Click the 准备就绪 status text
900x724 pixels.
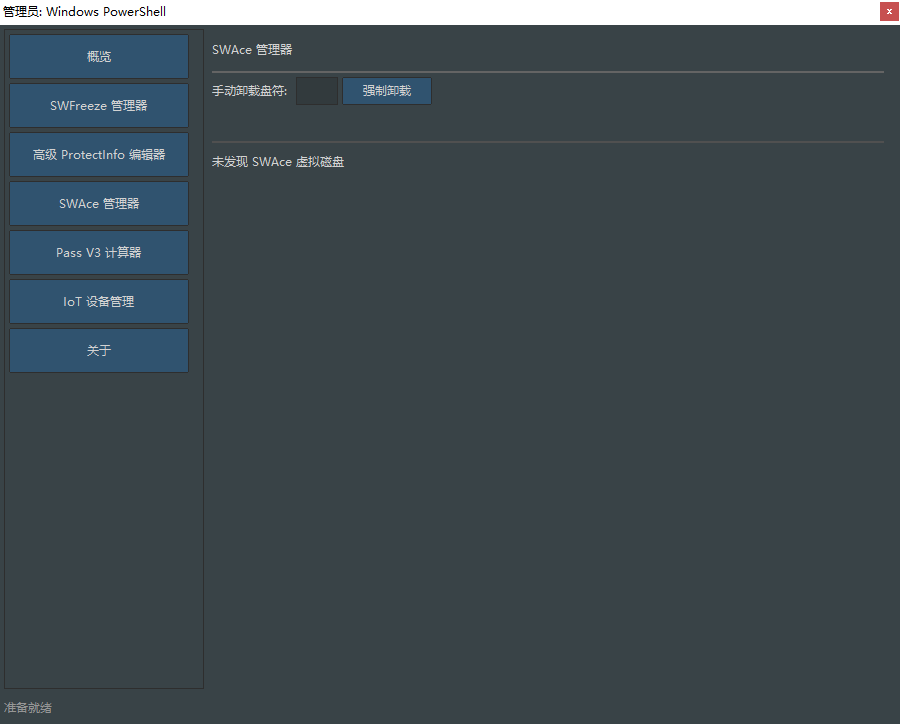click(28, 708)
